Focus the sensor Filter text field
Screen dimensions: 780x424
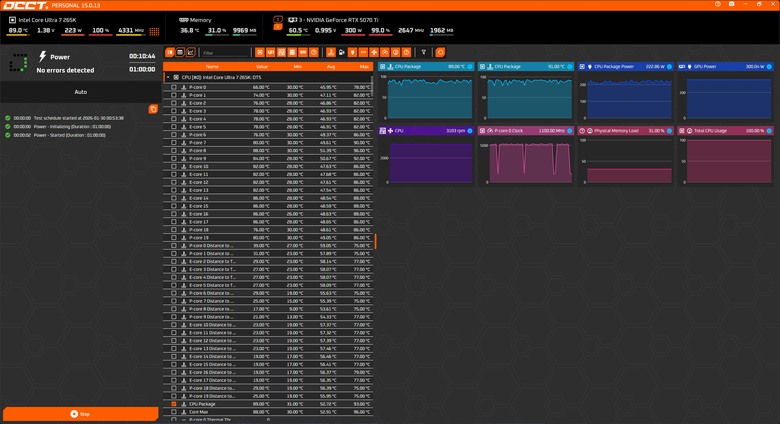[225, 52]
